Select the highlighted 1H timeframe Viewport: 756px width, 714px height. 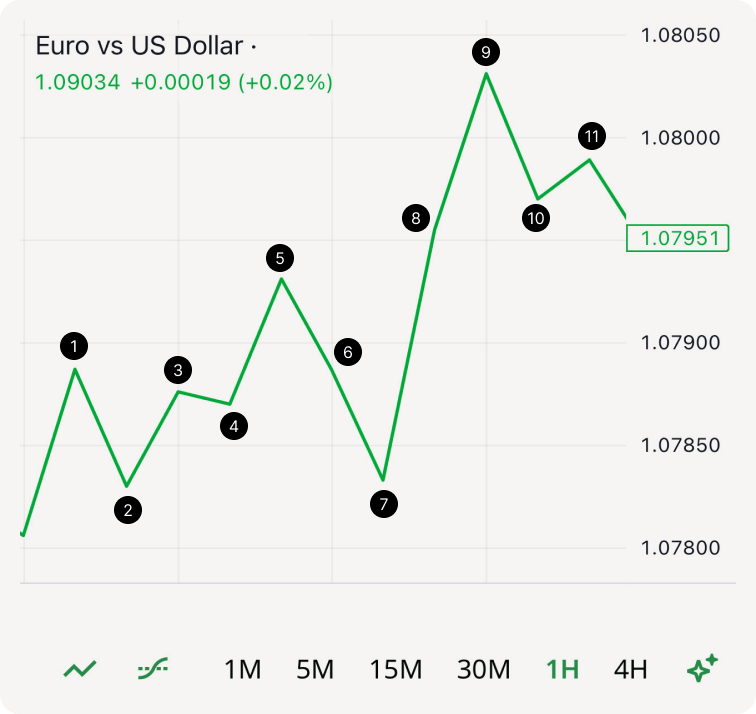point(562,669)
